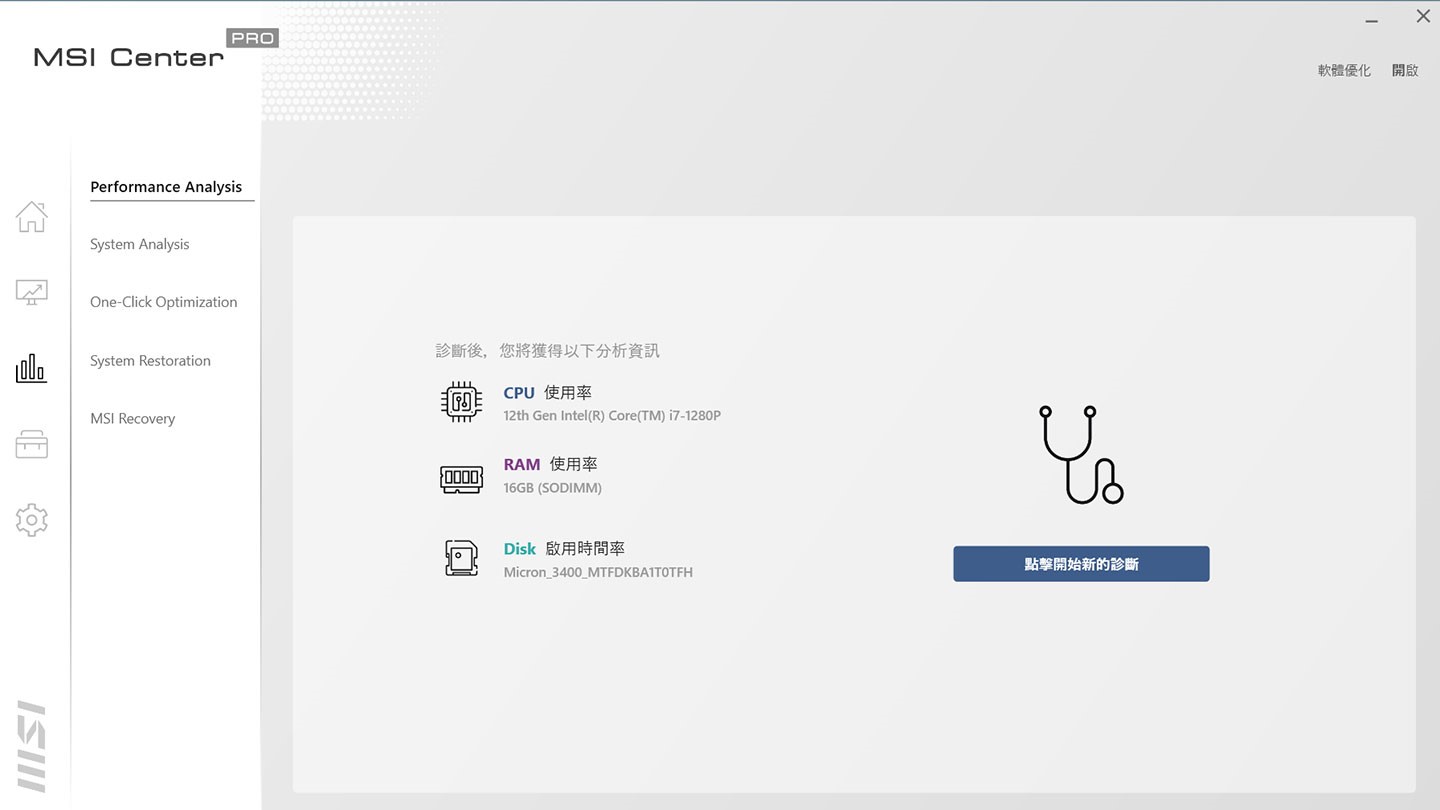1440x810 pixels.
Task: Click the MSI Center PRO logo
Action: [155, 50]
